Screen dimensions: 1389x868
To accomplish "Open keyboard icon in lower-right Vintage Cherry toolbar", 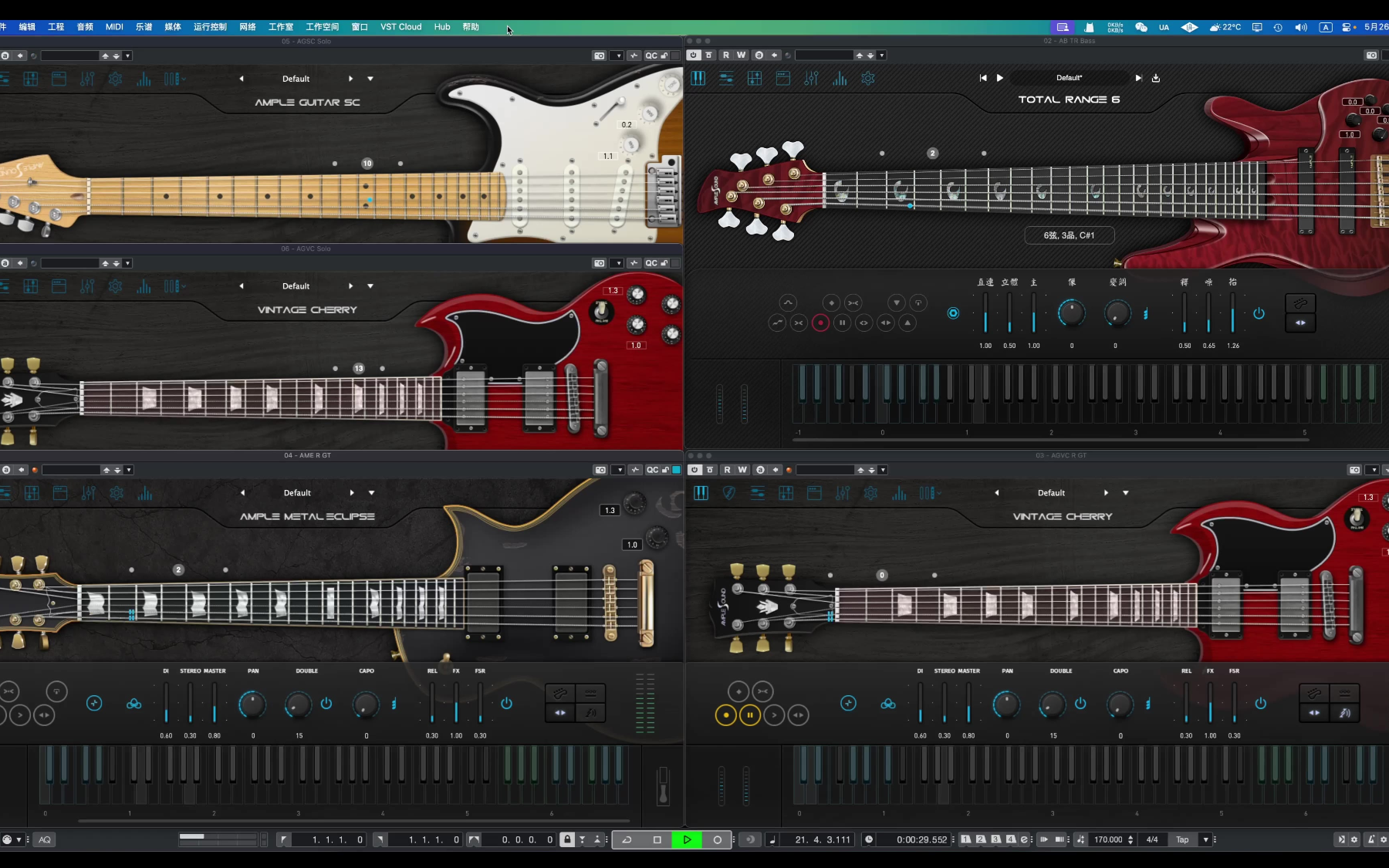I will 701,493.
